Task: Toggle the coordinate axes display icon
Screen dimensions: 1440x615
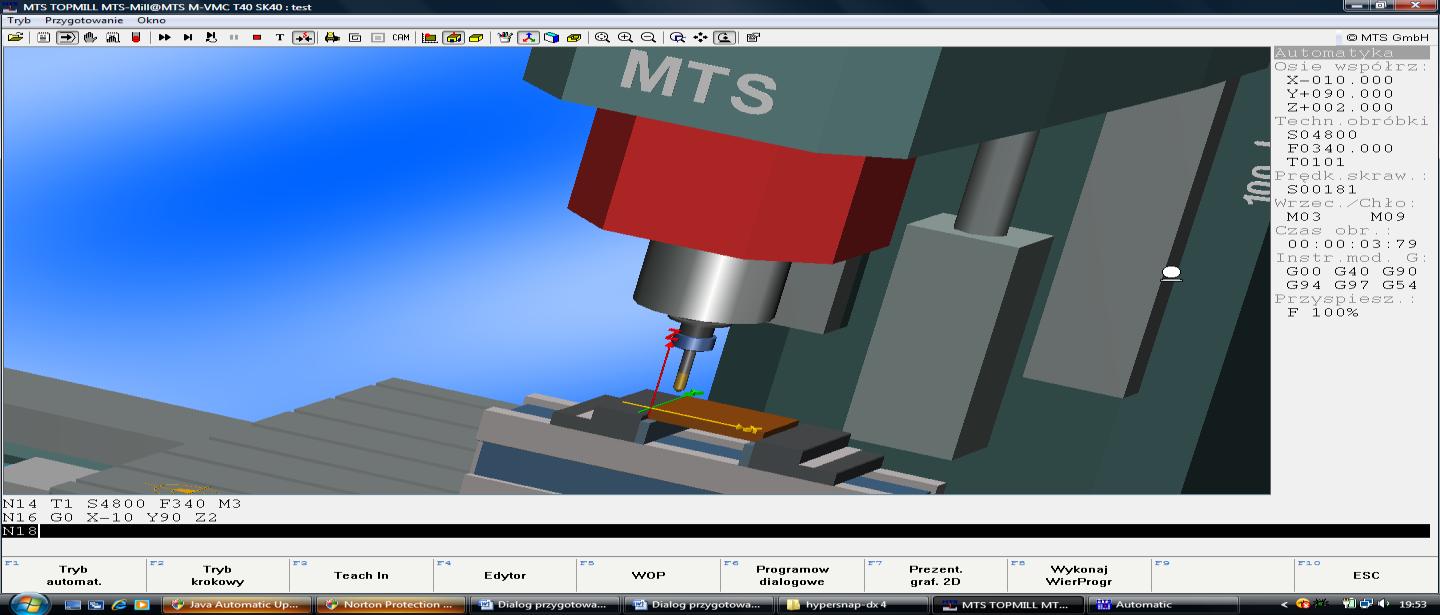Action: pos(528,37)
